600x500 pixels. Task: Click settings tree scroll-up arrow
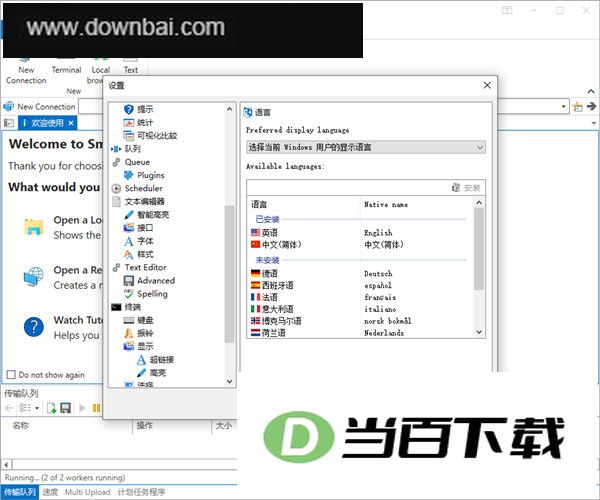(x=229, y=109)
